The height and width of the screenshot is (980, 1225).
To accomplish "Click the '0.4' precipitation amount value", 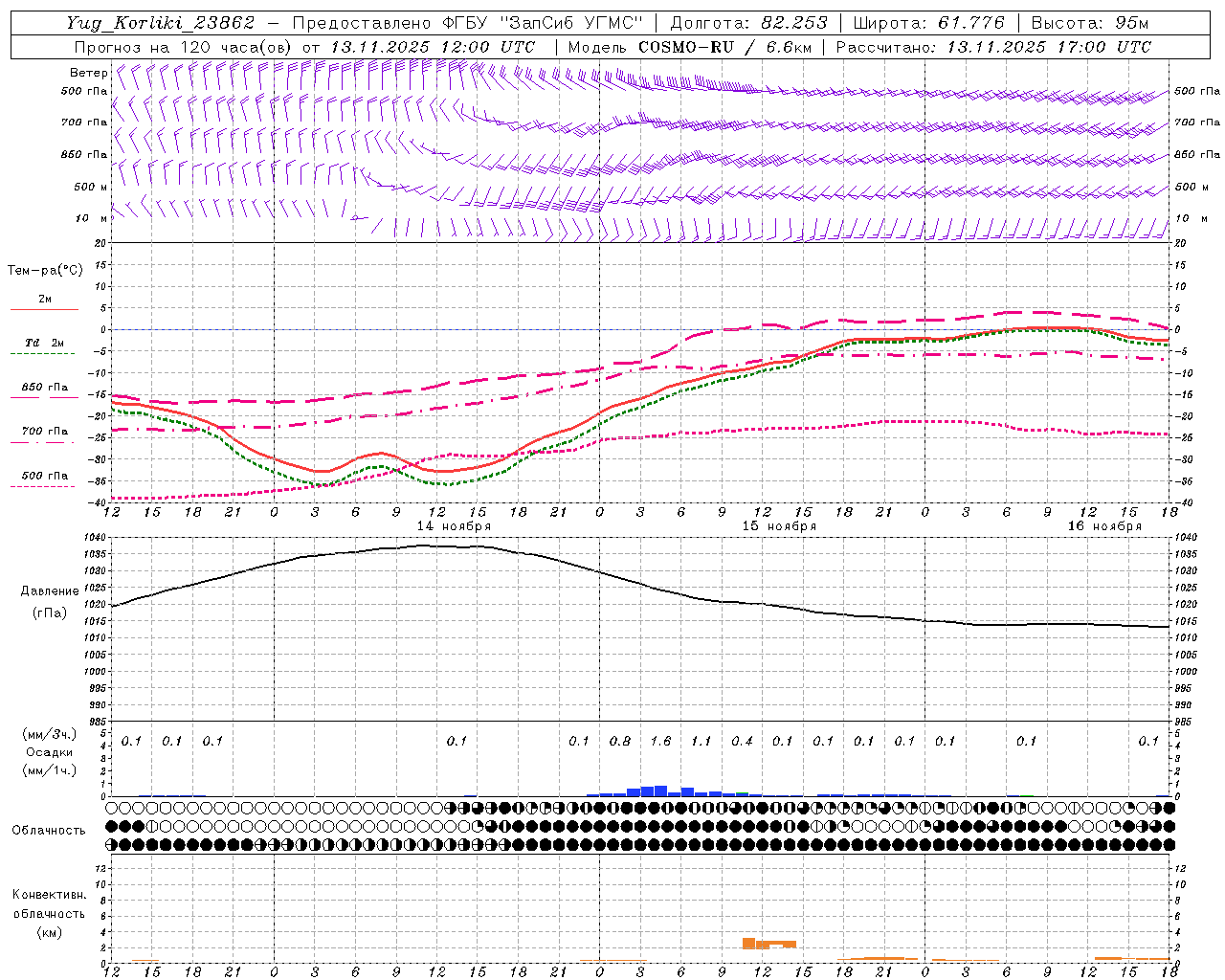I will (x=742, y=741).
